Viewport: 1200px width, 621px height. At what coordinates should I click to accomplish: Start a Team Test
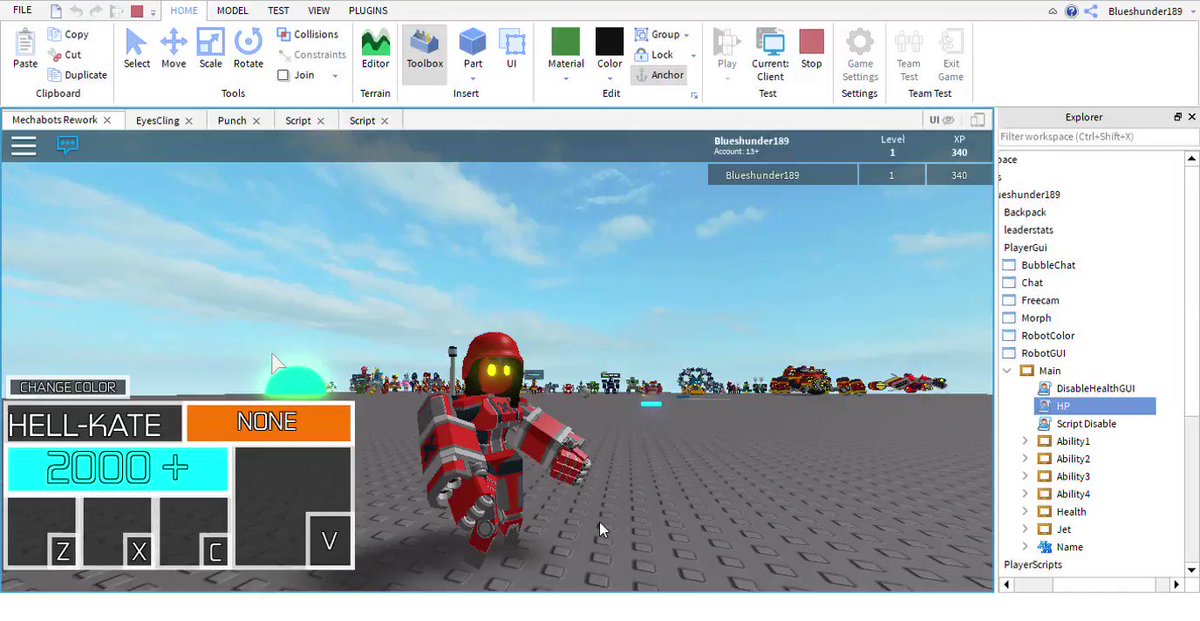pyautogui.click(x=909, y=55)
